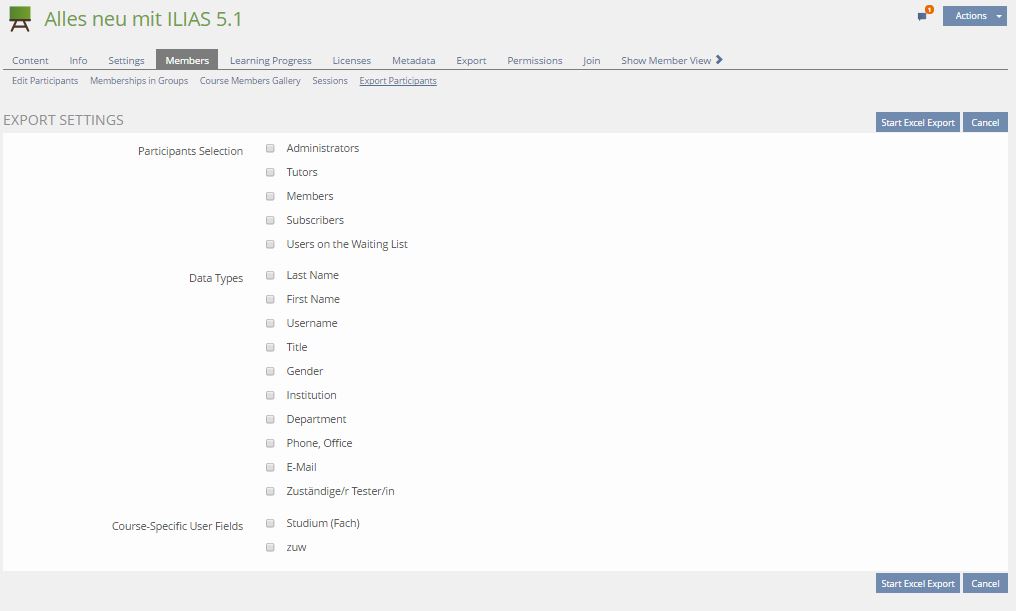This screenshot has width=1016, height=611.
Task: Open Course Members Gallery subtab
Action: tap(250, 81)
